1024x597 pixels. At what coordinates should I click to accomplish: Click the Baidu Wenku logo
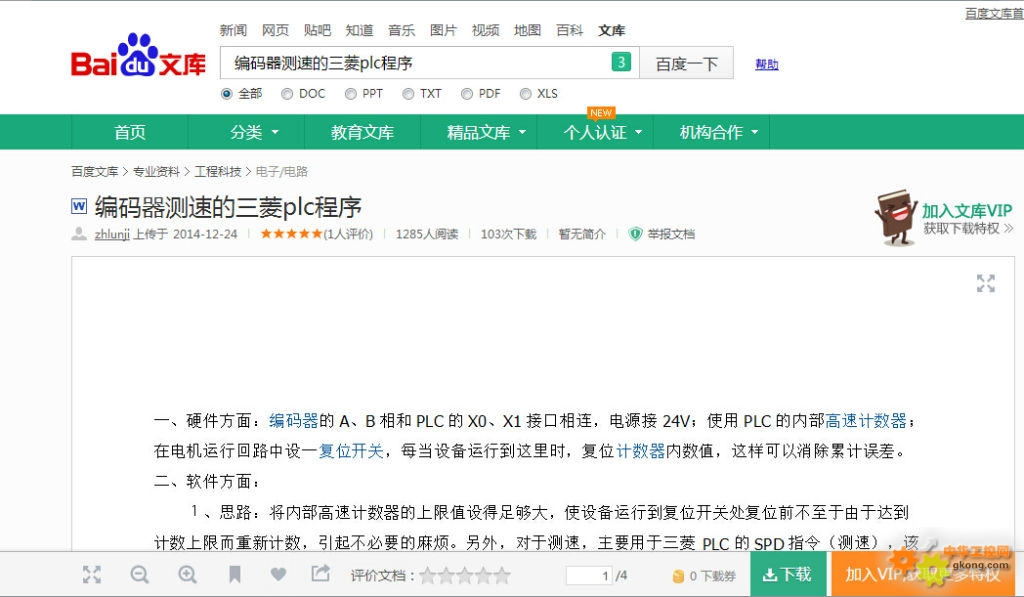tap(138, 56)
